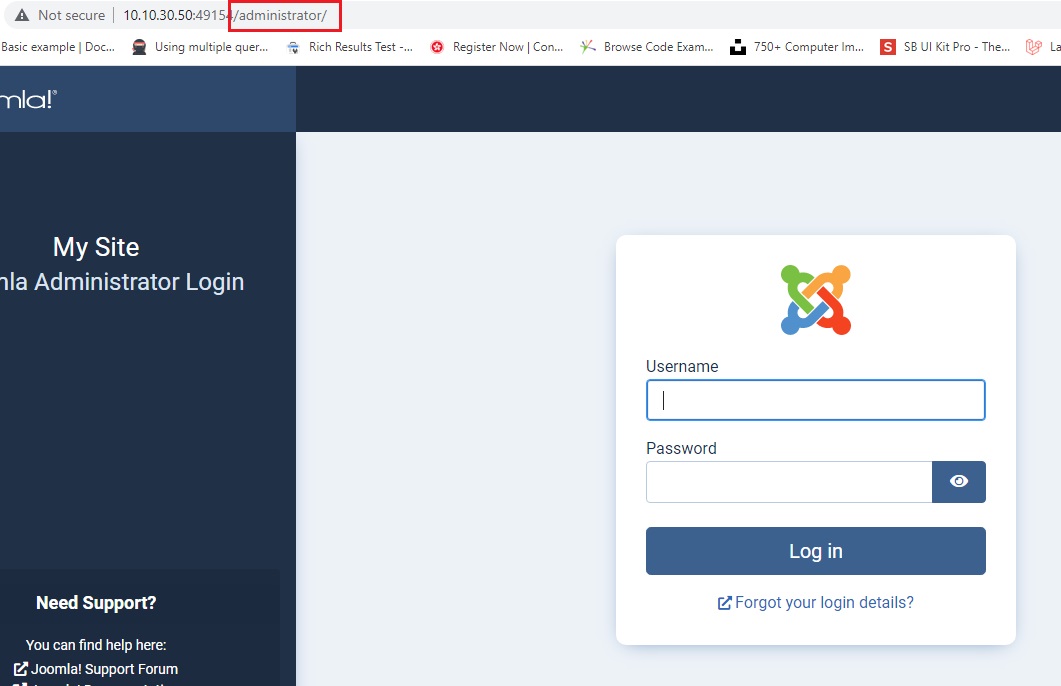Open Rich Results Test bookmark
1061x686 pixels.
[350, 47]
